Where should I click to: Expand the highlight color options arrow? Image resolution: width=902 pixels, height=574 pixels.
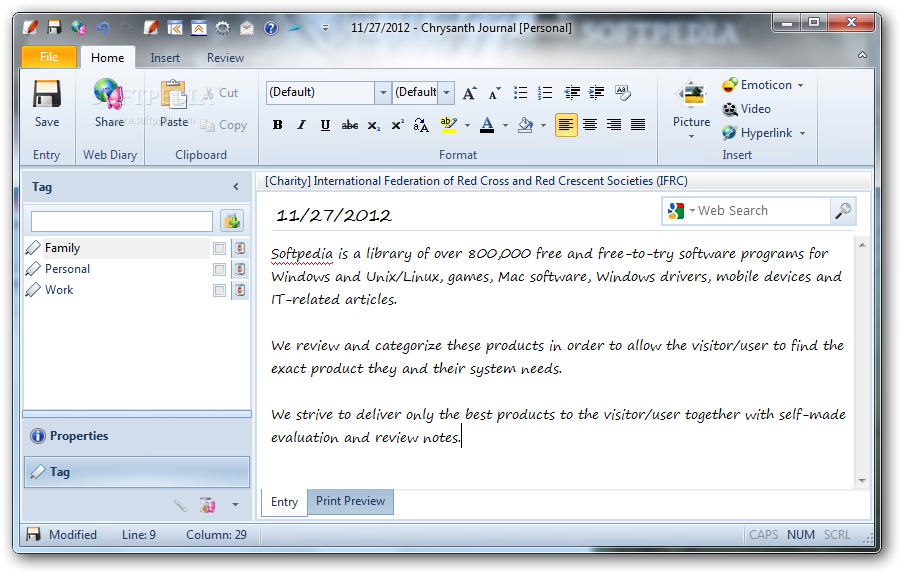tap(467, 125)
